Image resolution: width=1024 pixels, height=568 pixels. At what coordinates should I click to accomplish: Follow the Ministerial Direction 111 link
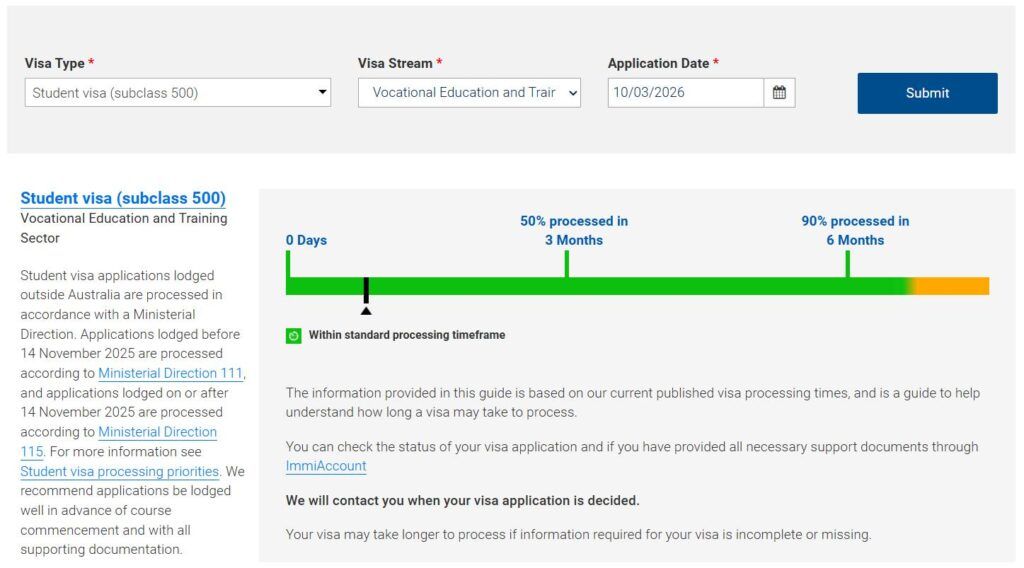point(171,373)
